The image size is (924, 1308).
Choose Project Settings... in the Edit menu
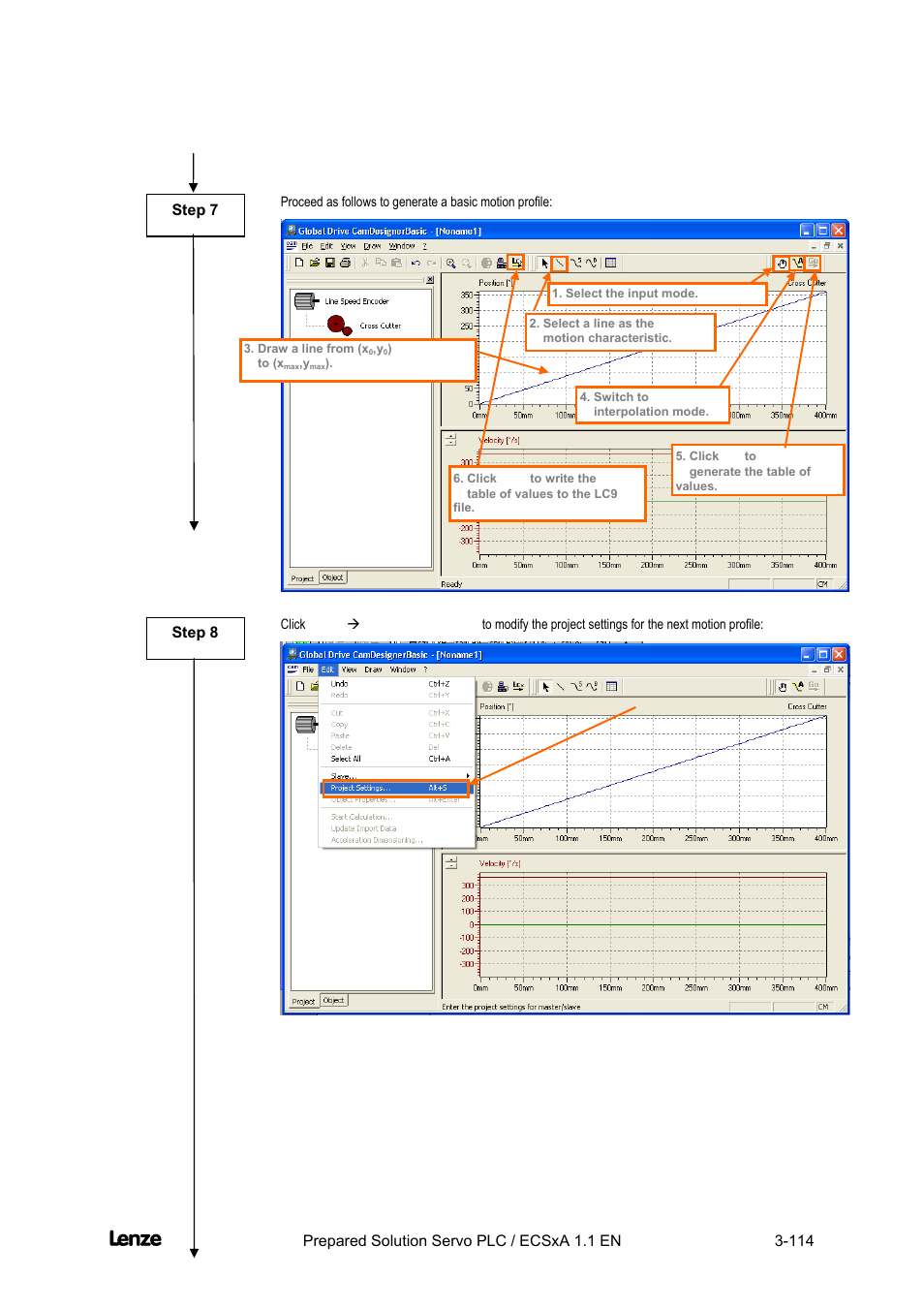coord(397,788)
